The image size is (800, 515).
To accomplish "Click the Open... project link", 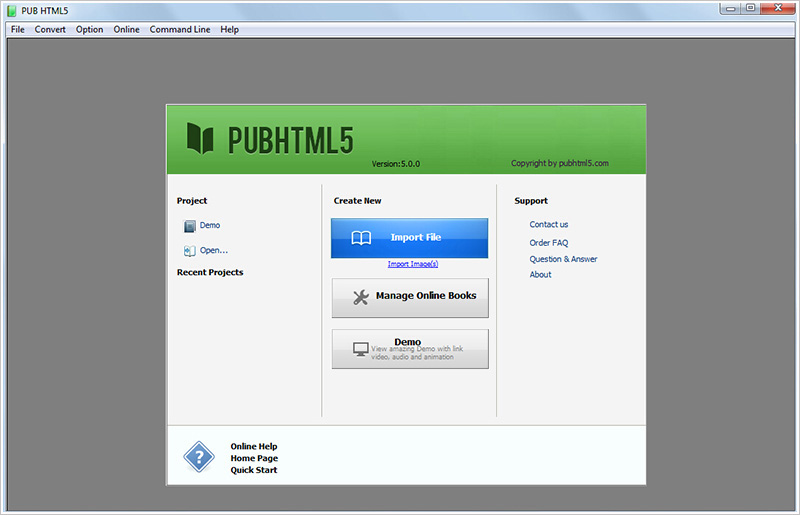I will 214,250.
